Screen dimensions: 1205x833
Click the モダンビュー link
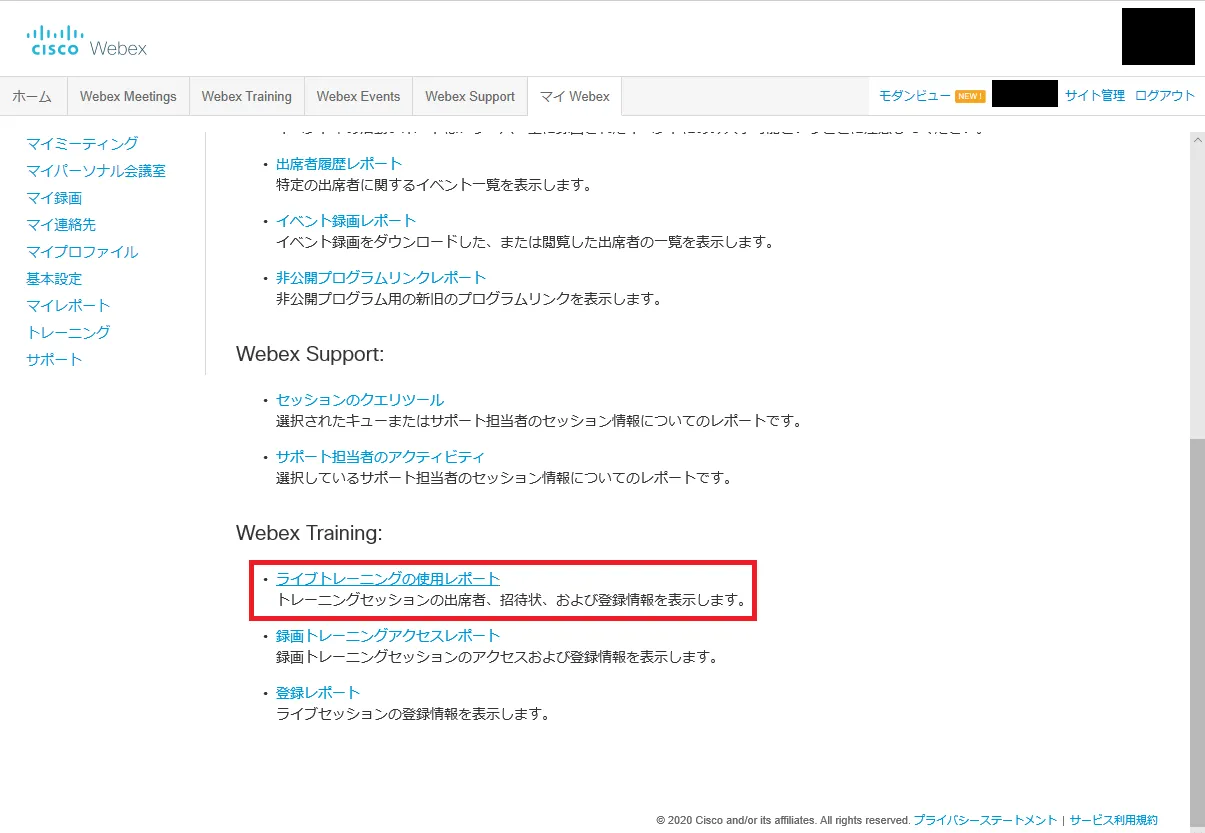[x=914, y=96]
